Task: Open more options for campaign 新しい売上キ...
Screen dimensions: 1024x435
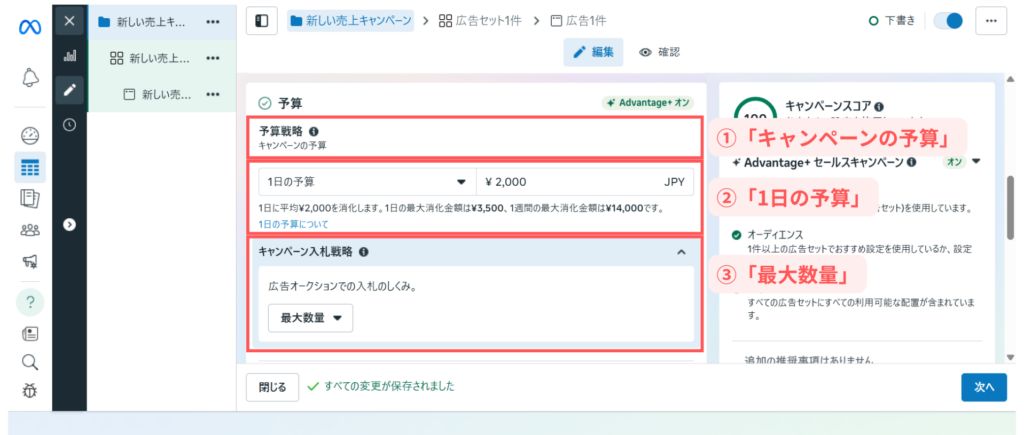Action: coord(213,22)
